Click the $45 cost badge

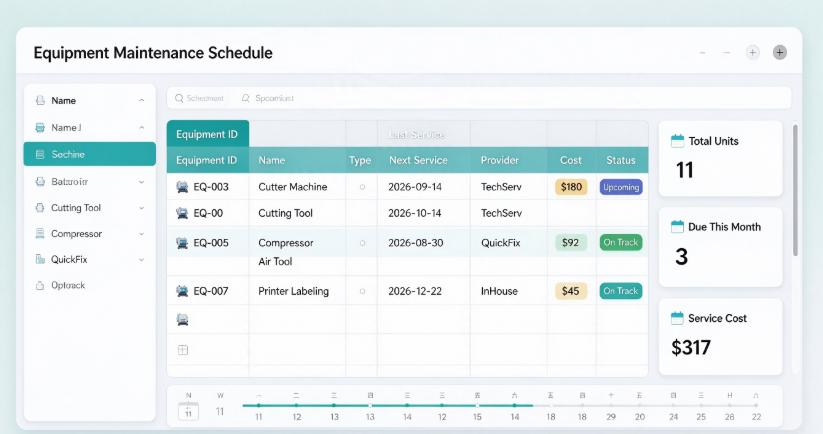(x=571, y=291)
